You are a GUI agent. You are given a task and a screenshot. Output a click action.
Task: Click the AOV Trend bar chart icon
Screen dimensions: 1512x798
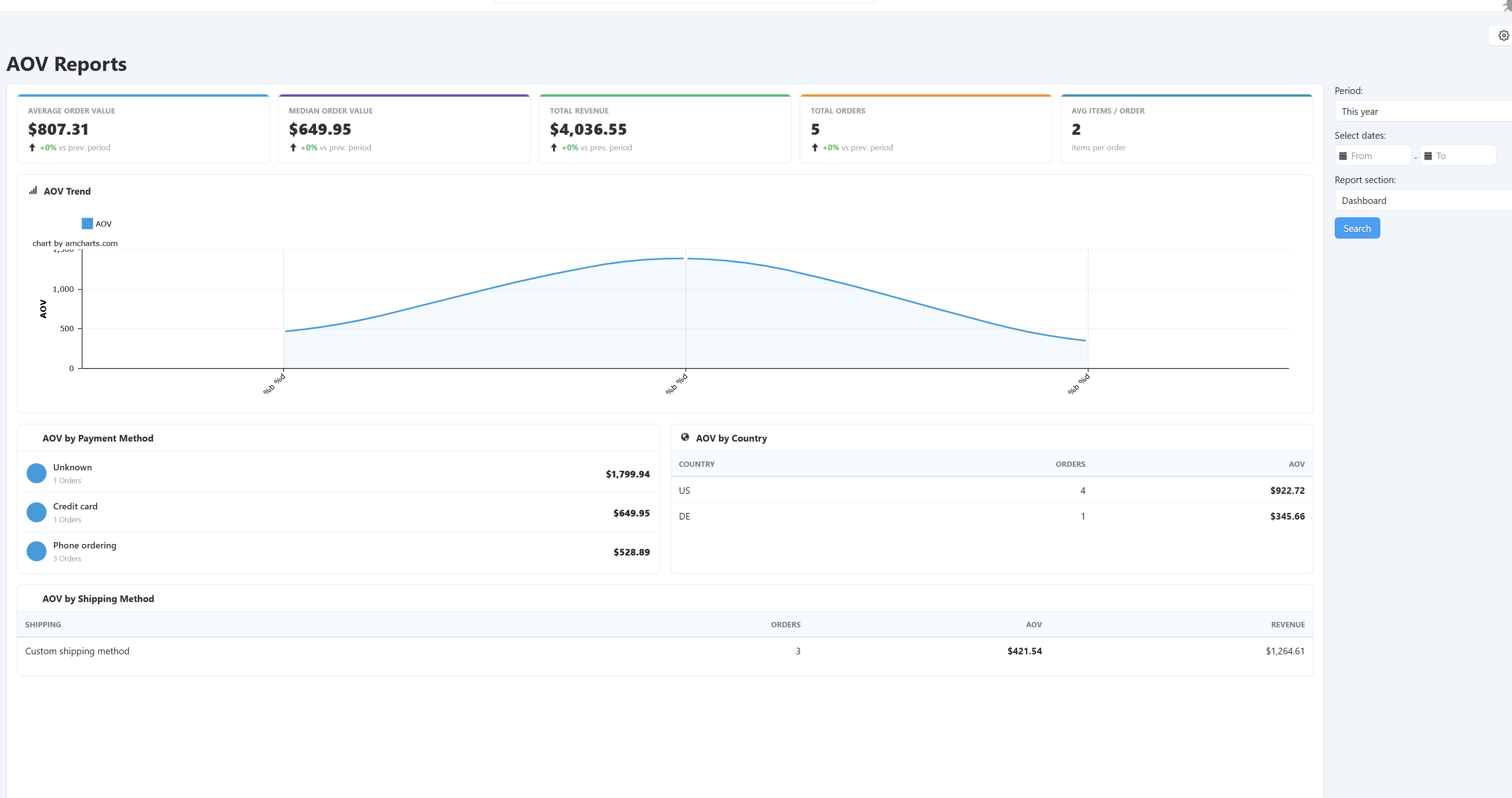tap(33, 191)
